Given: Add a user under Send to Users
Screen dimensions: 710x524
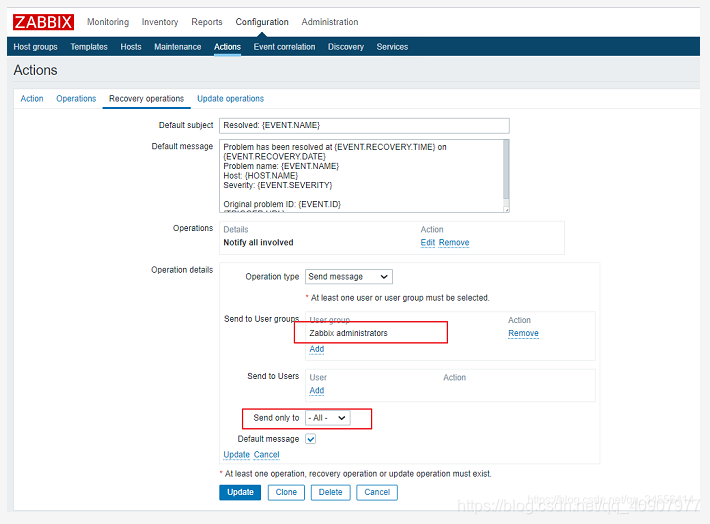Looking at the screenshot, I should 317,390.
